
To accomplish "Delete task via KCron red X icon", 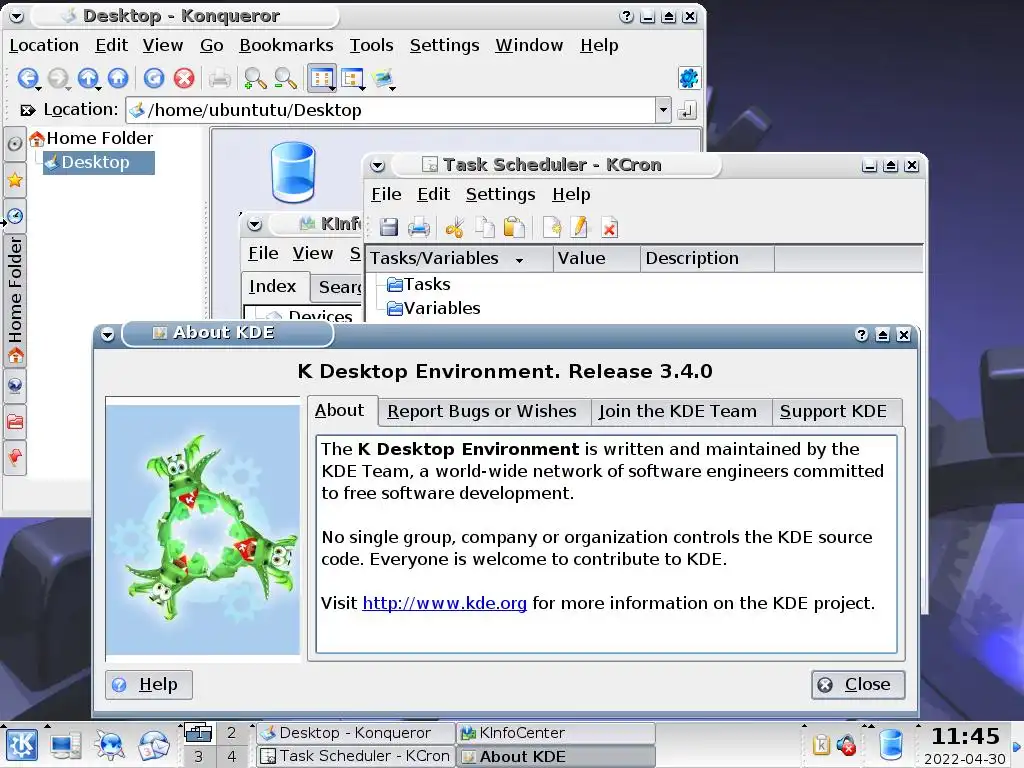I will point(609,227).
